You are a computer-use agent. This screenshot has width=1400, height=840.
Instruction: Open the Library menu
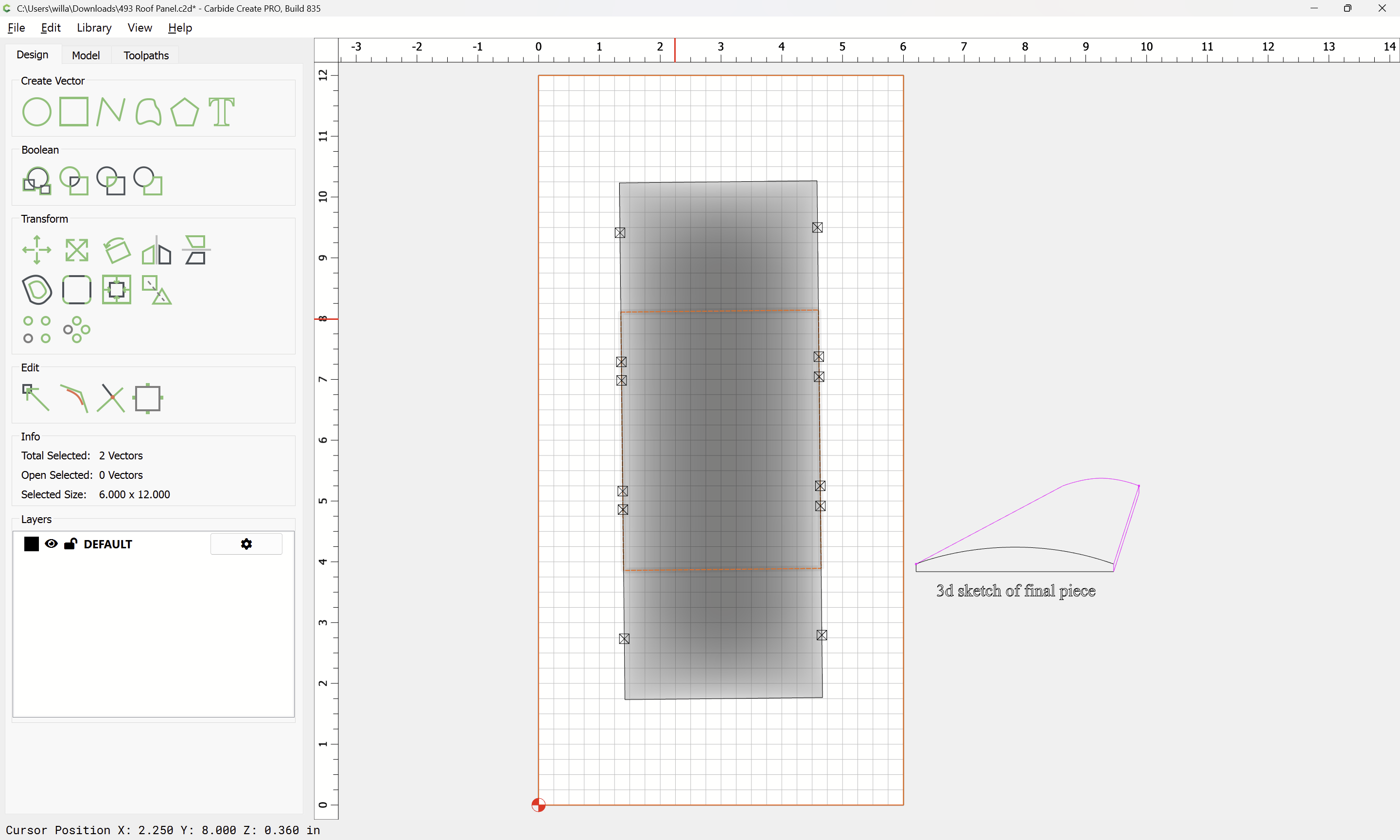pos(94,28)
